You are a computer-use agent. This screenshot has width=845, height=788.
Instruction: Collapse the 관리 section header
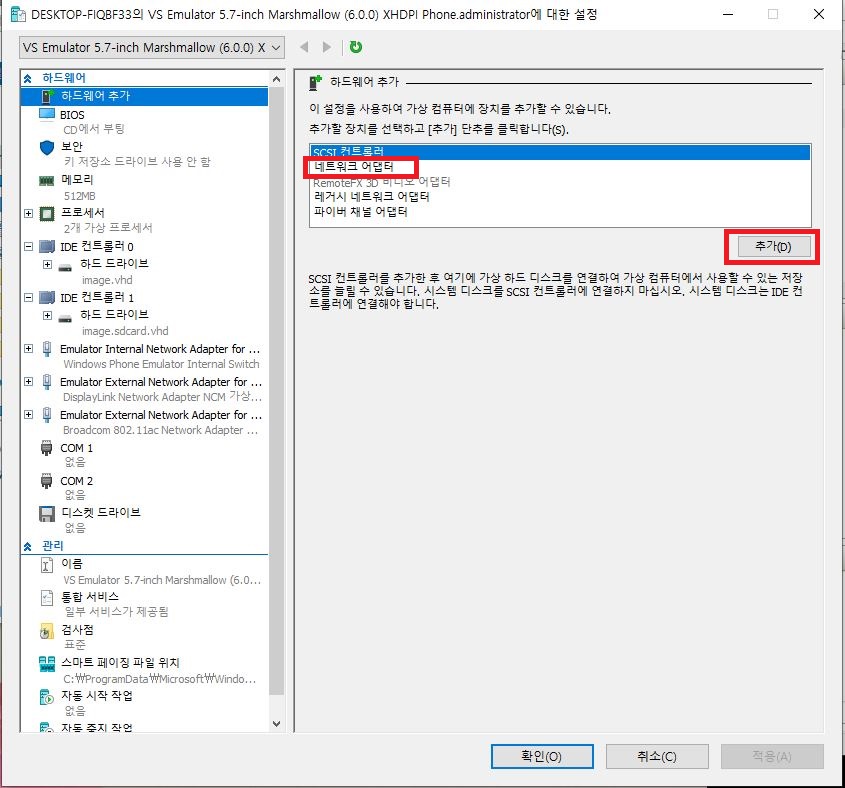point(28,547)
